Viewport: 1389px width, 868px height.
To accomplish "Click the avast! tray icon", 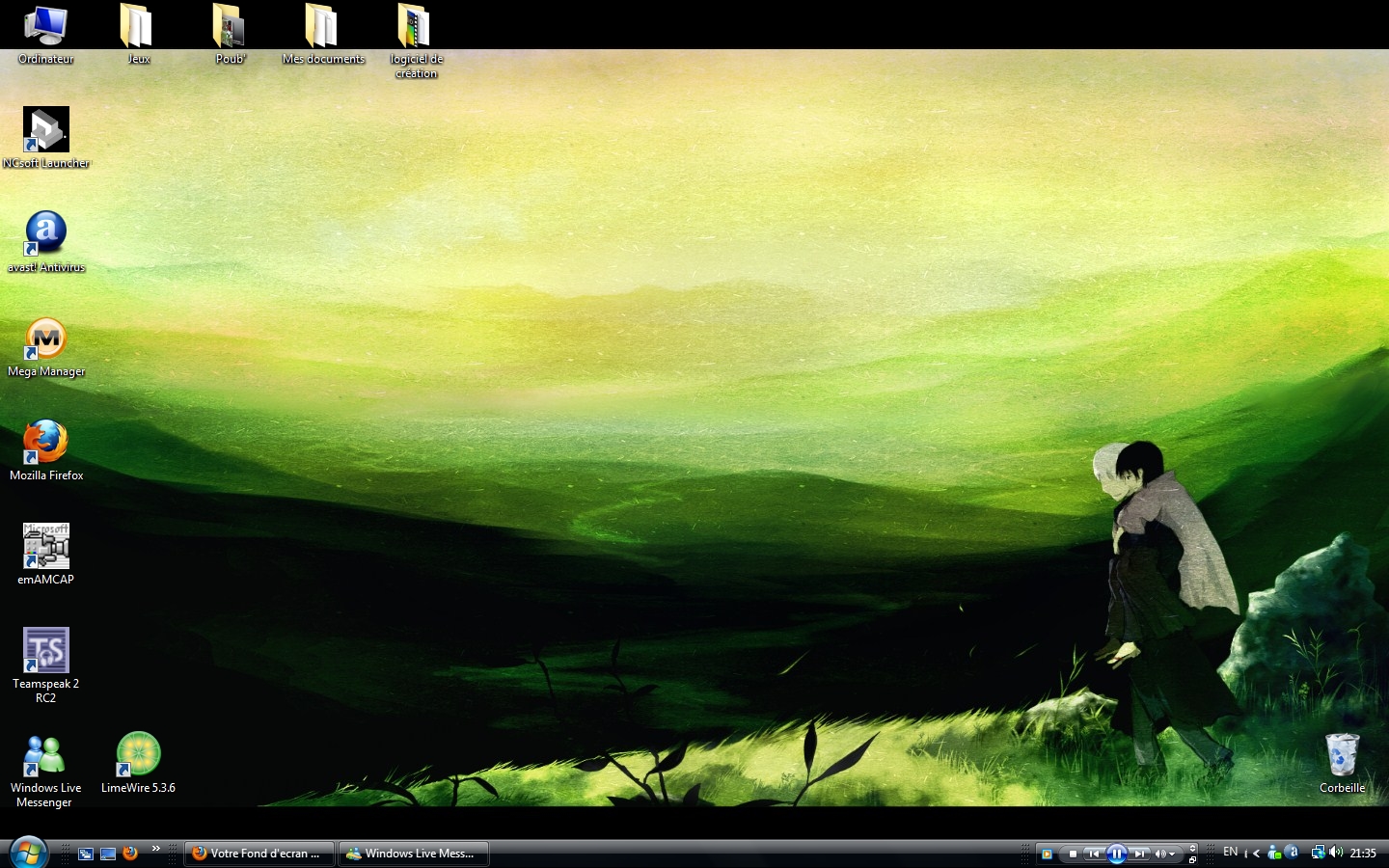I will 1293,853.
